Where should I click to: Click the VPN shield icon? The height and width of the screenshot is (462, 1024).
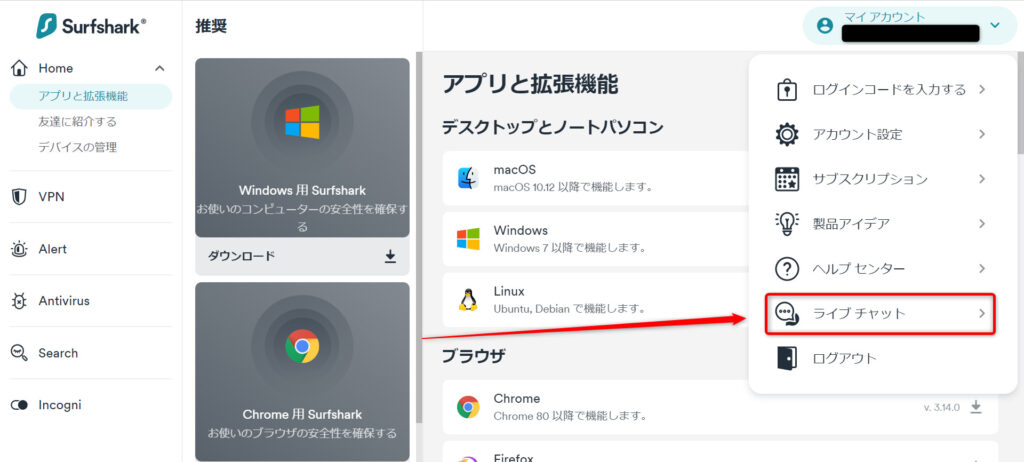tap(20, 197)
